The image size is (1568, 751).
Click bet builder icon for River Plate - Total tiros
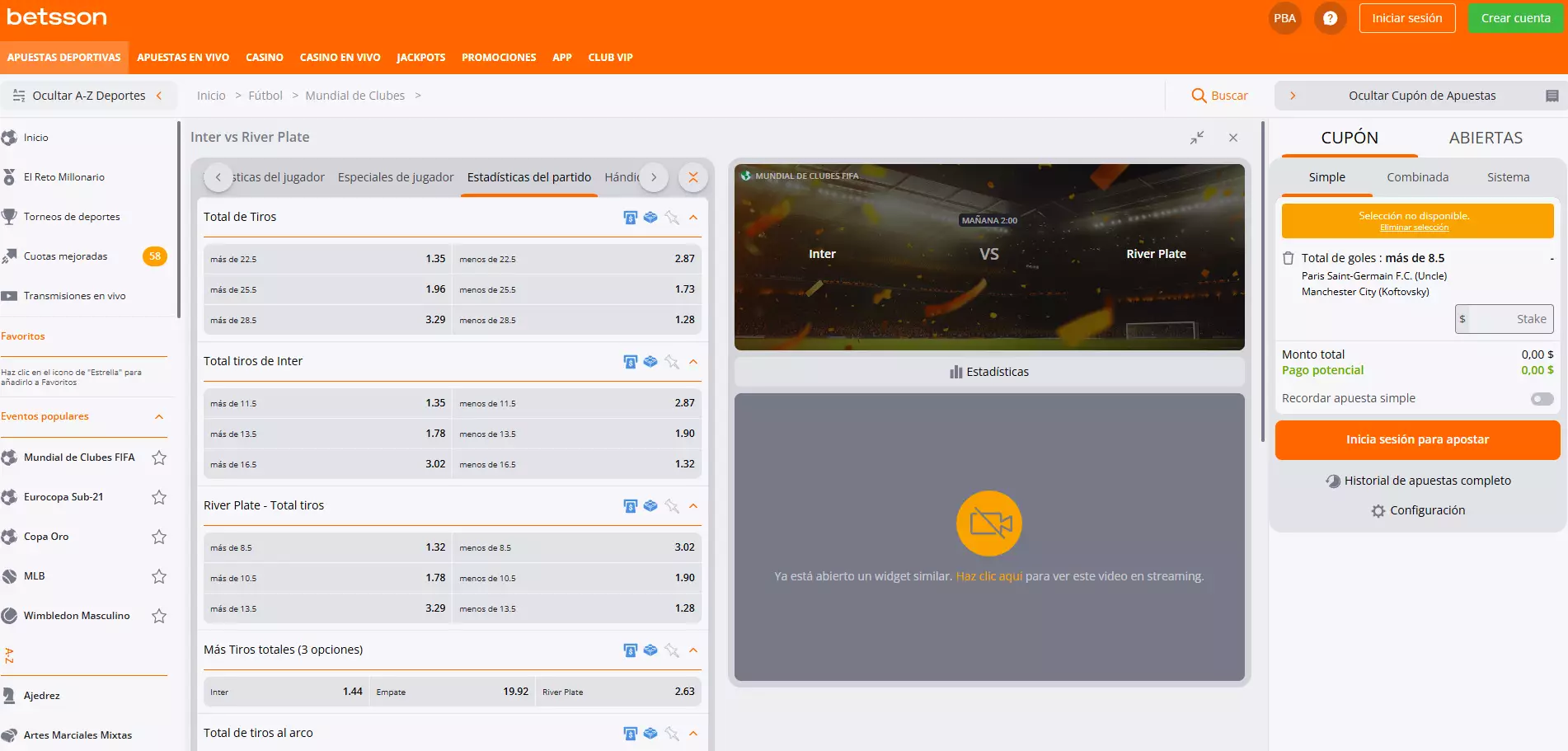pyautogui.click(x=650, y=506)
